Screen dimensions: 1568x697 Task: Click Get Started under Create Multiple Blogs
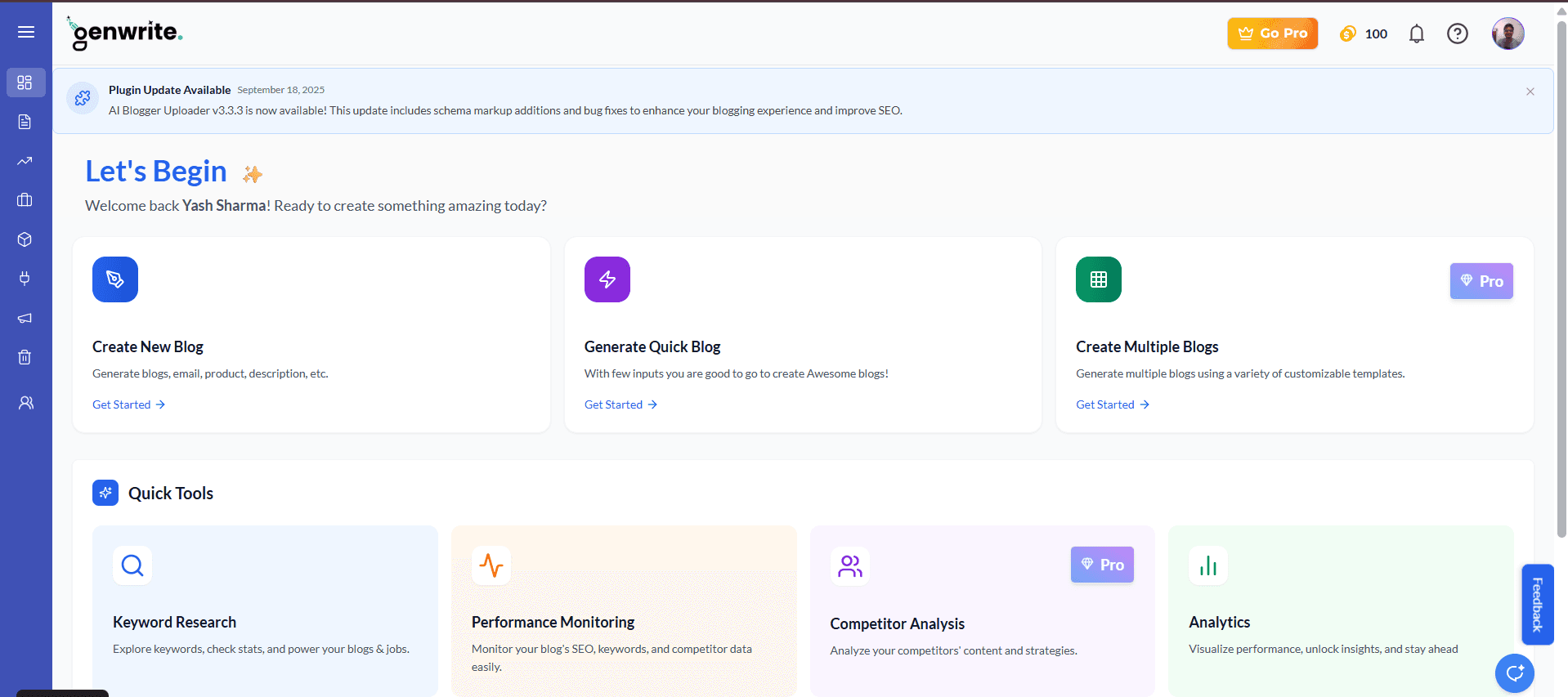tap(1113, 404)
